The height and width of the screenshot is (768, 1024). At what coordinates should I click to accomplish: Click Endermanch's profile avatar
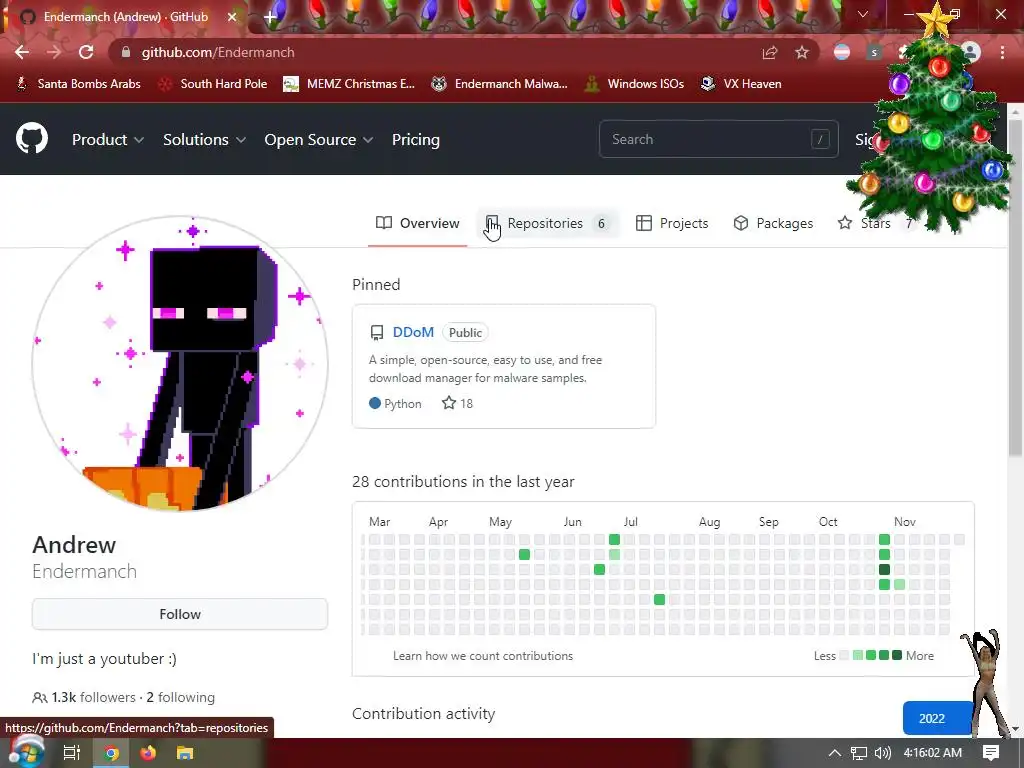coord(180,363)
